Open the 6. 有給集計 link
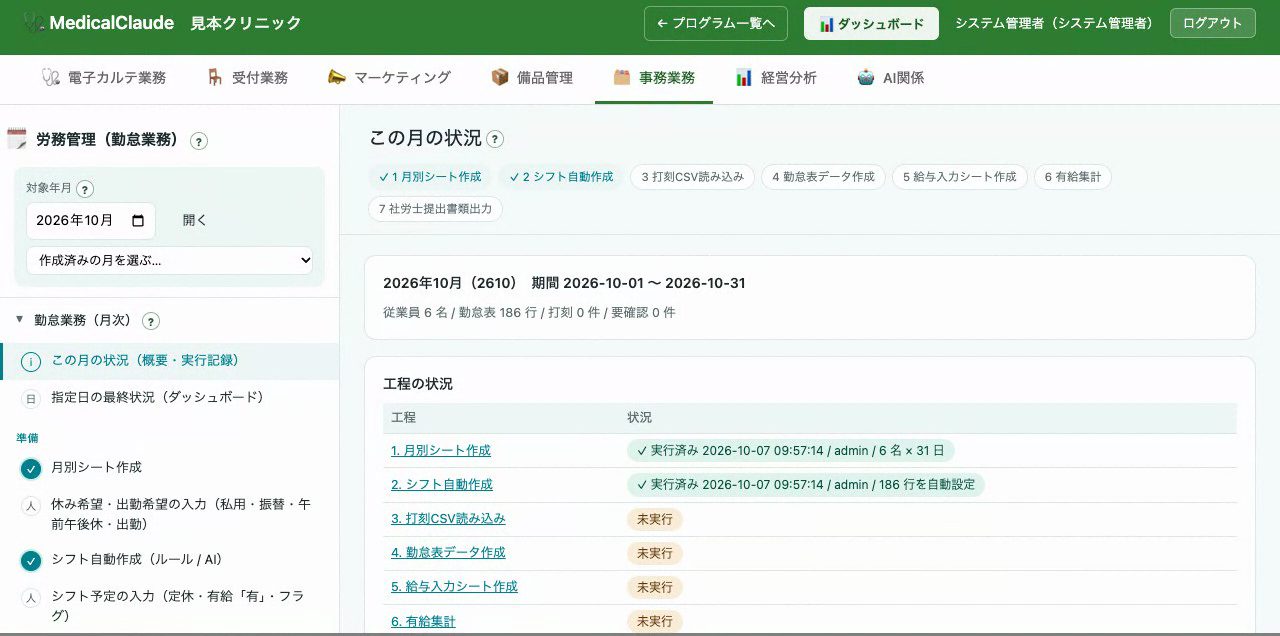The image size is (1280, 636). pos(423,622)
